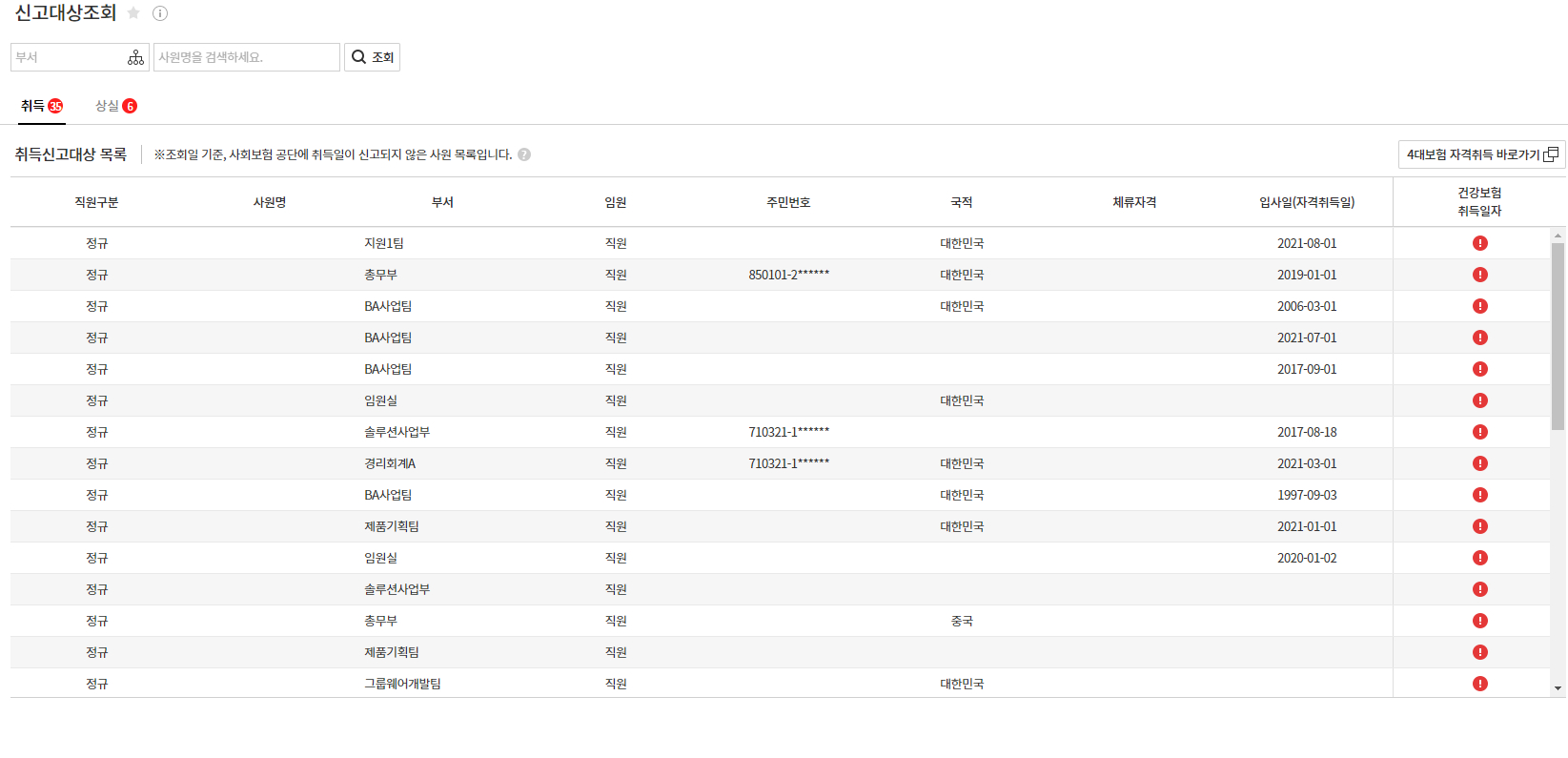This screenshot has width=1568, height=758.
Task: Click the 건강보험 취득일자 column header
Action: [x=1478, y=202]
